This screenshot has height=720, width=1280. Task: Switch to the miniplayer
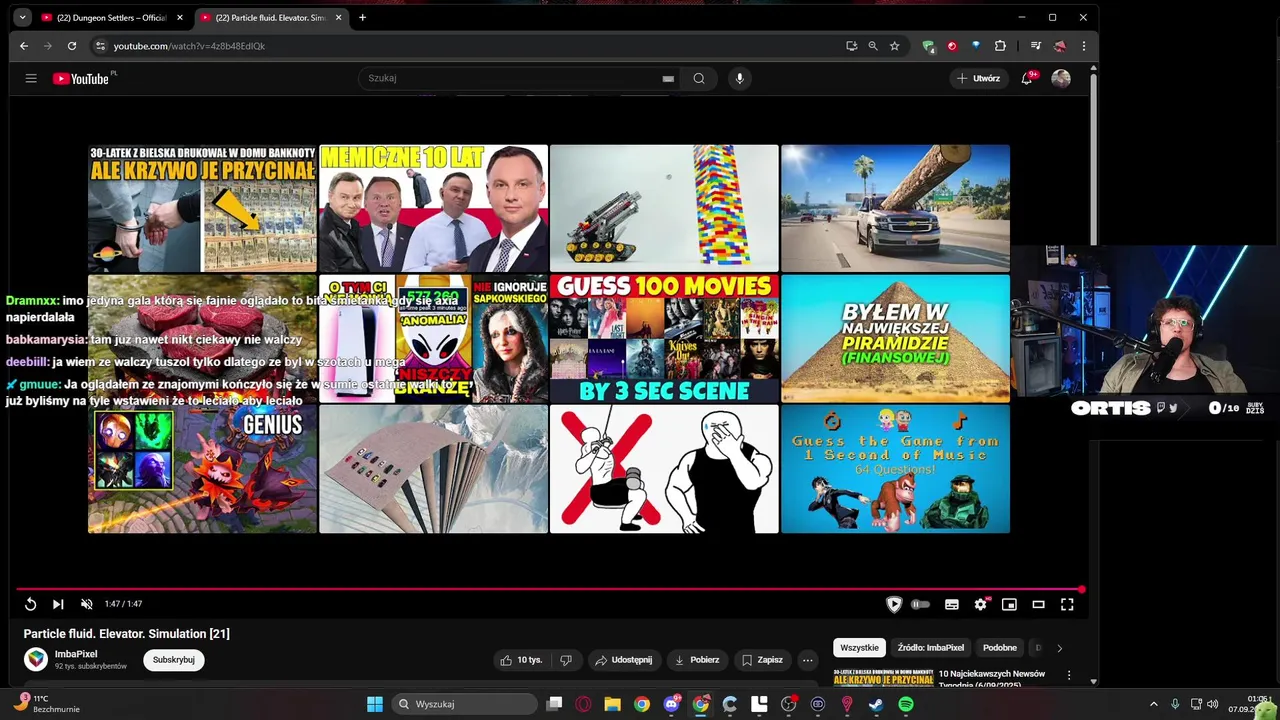pos(1009,604)
